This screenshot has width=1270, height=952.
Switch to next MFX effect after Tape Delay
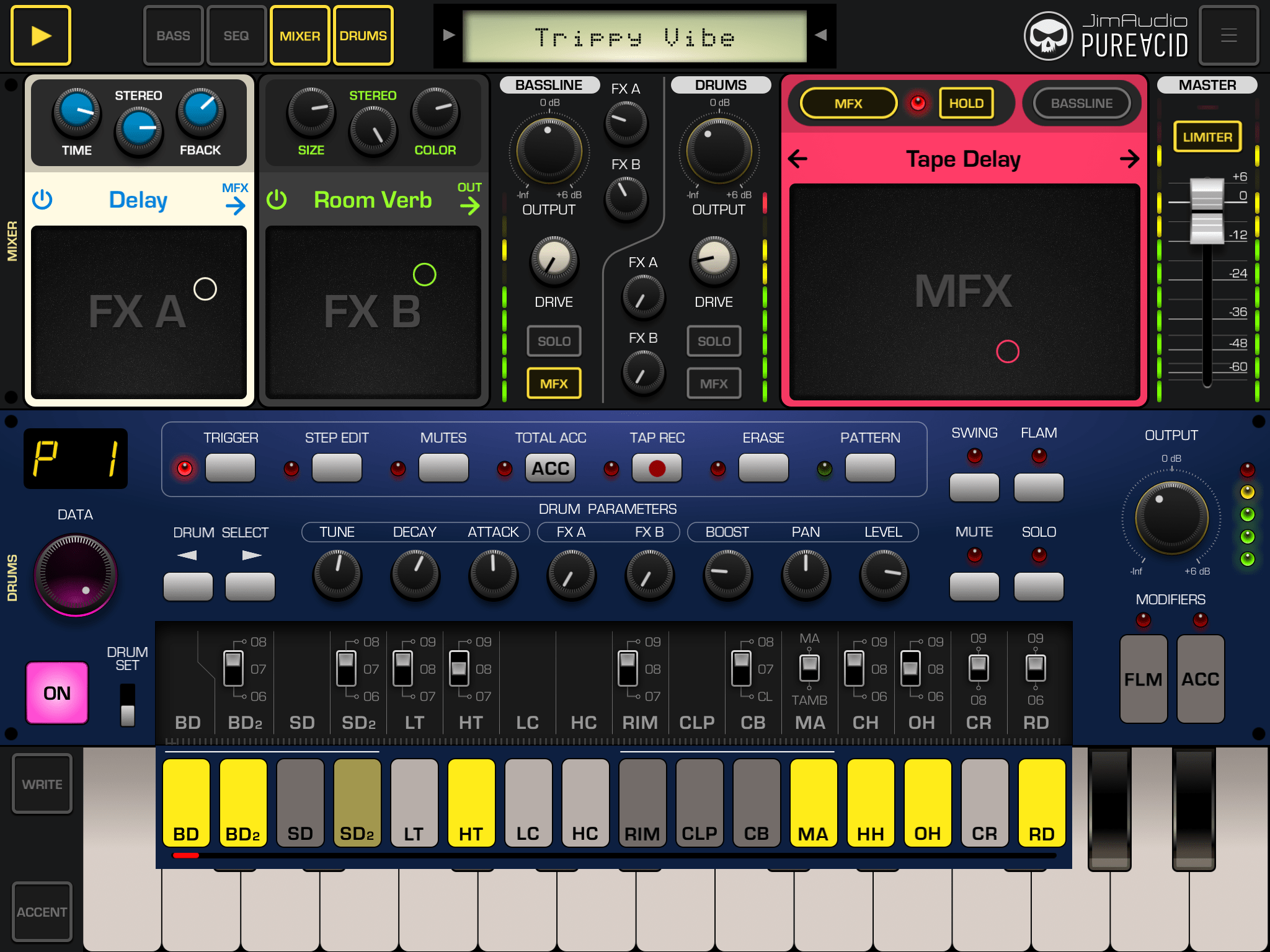(1129, 159)
